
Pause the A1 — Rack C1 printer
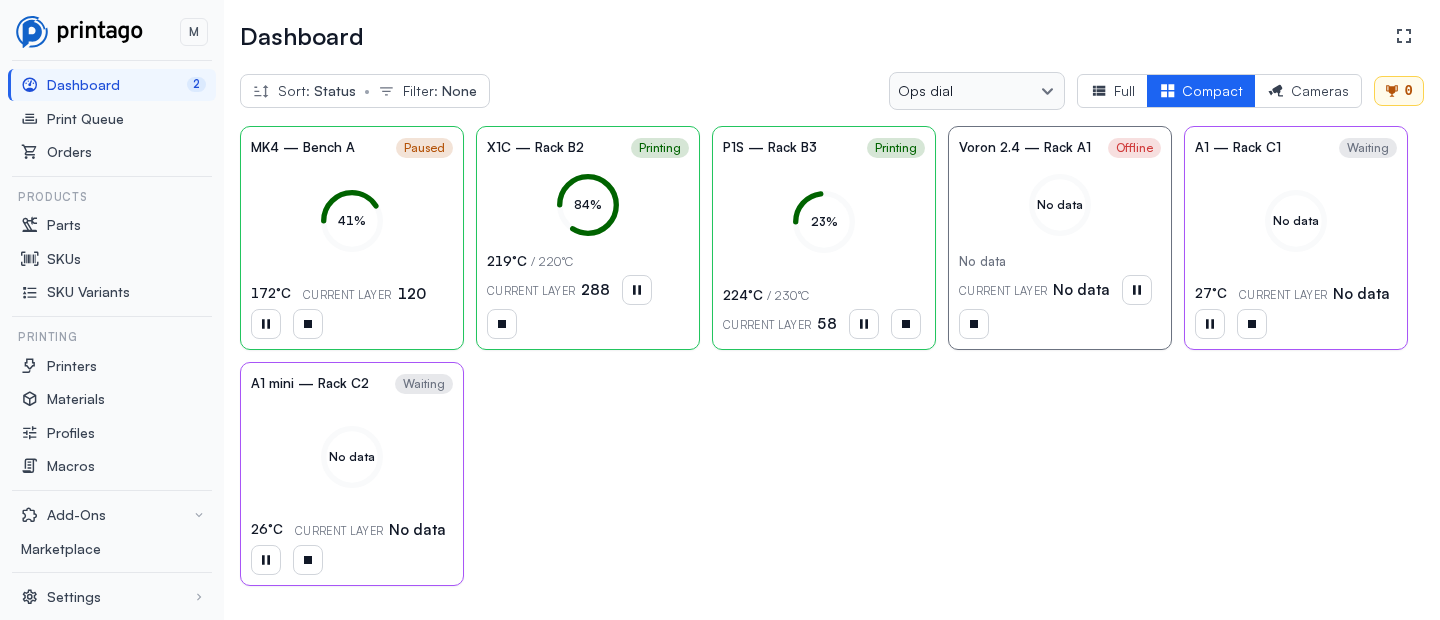1210,324
